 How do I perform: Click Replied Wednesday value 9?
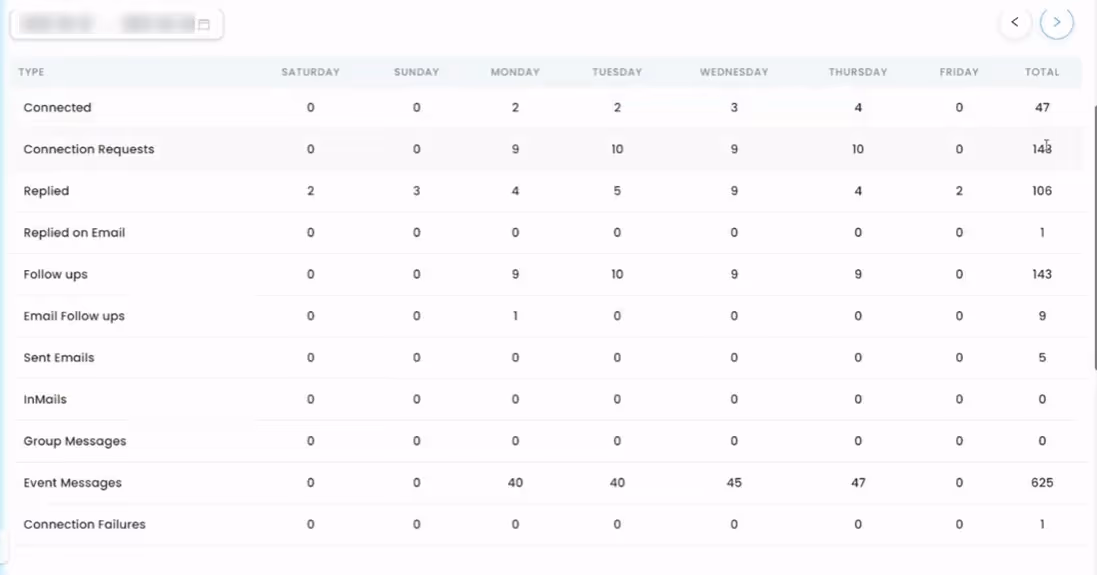tap(734, 191)
